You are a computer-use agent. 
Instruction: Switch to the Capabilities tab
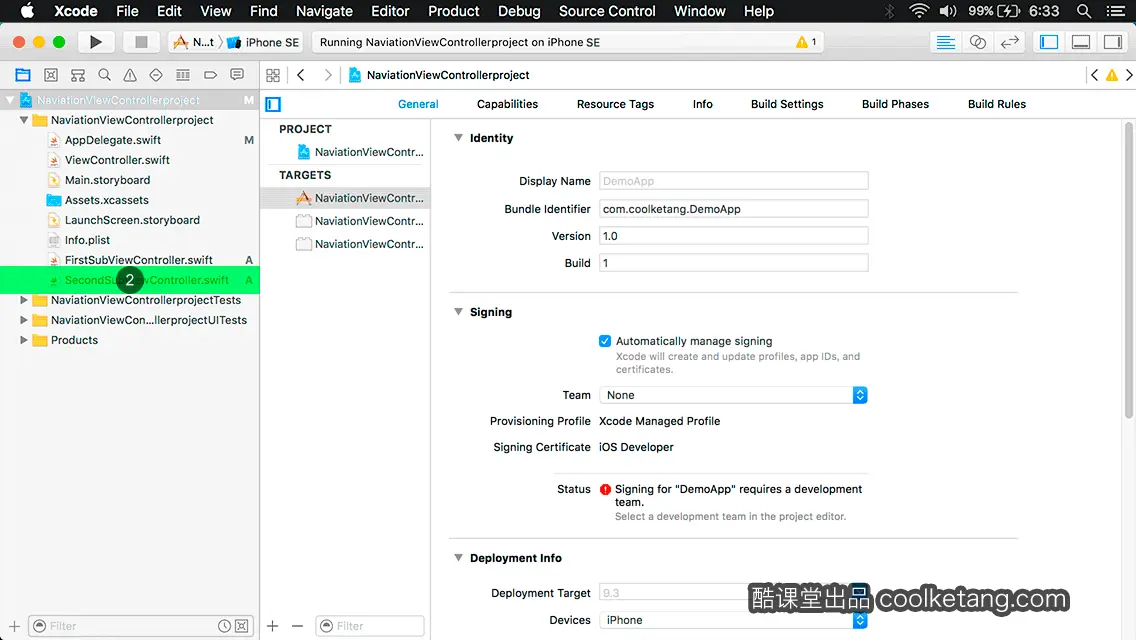(507, 104)
